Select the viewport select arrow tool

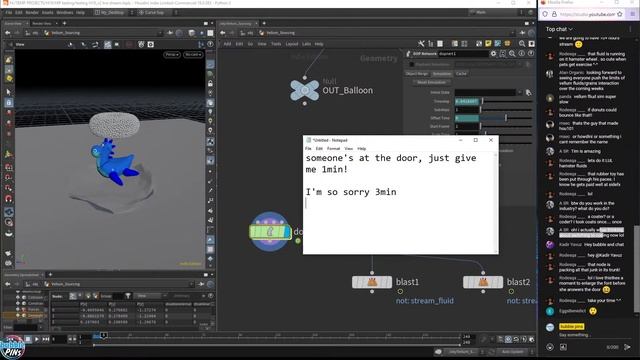click(x=9, y=92)
